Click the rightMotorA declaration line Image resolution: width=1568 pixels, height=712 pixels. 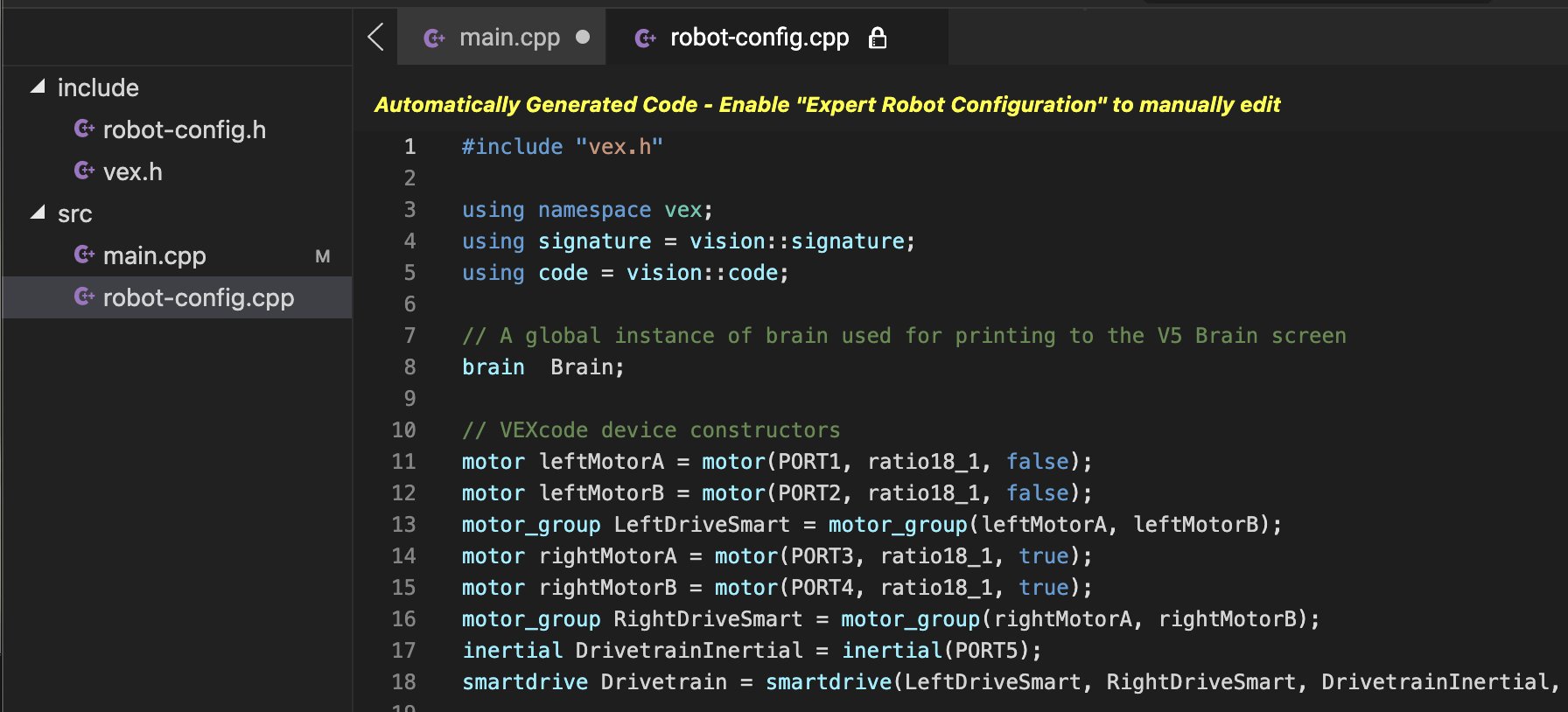point(777,556)
